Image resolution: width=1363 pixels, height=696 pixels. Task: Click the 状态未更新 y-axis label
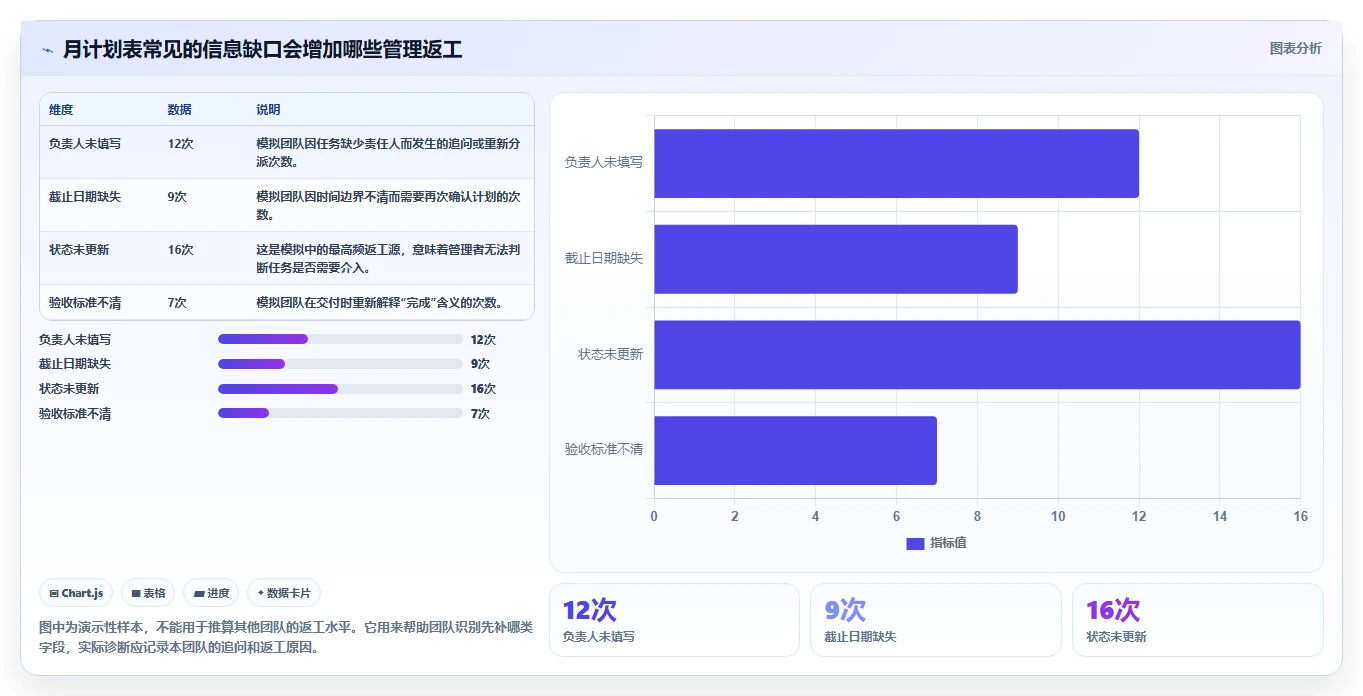(610, 354)
